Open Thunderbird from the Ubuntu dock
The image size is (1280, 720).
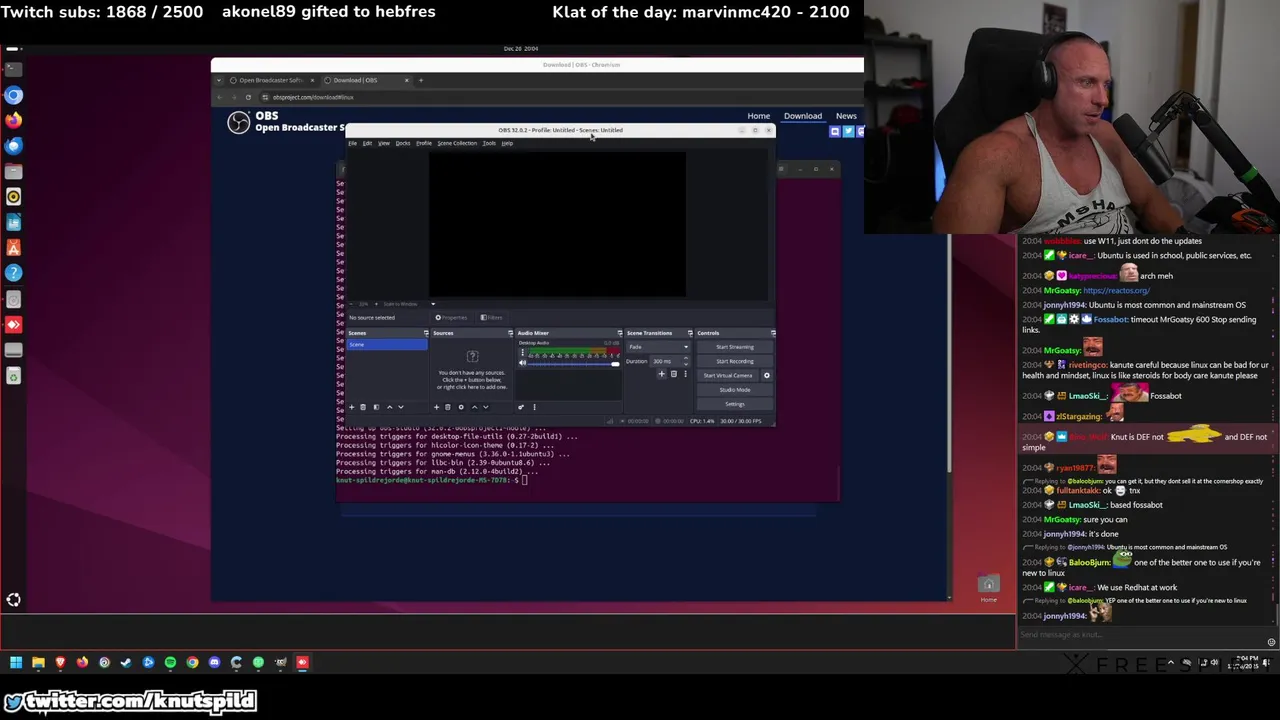click(x=14, y=146)
